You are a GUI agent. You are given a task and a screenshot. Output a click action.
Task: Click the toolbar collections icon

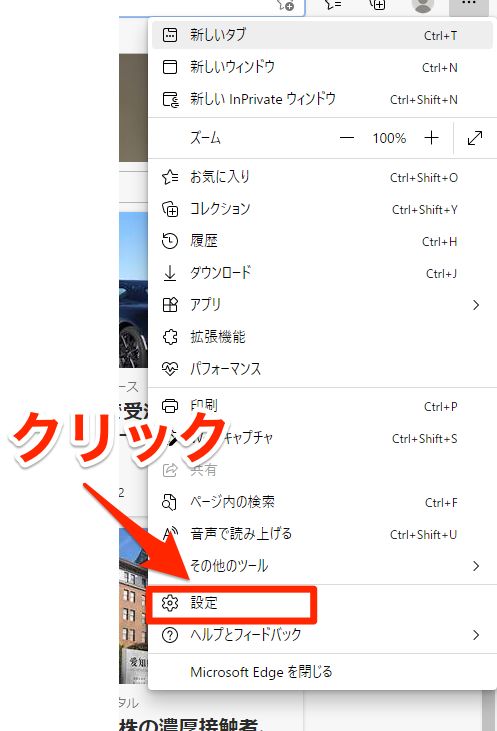point(378,5)
